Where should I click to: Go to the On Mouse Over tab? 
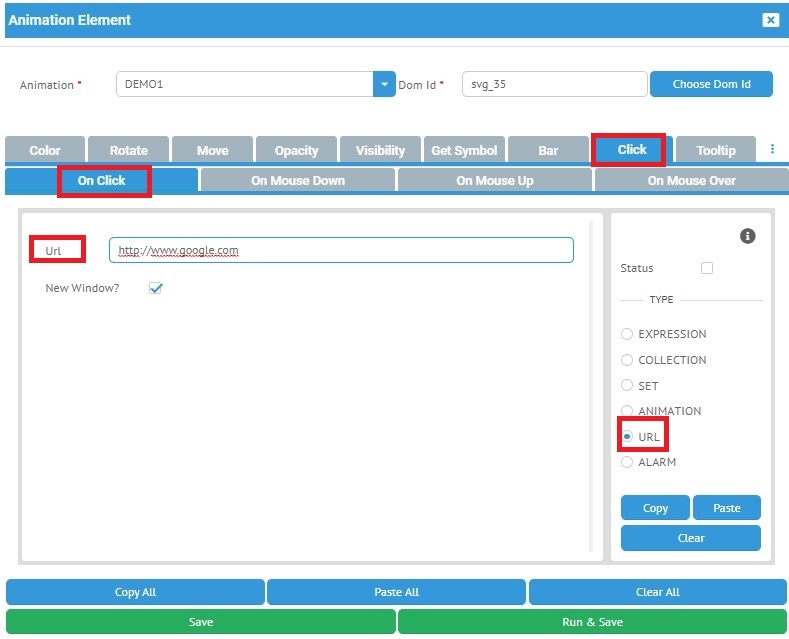point(691,181)
